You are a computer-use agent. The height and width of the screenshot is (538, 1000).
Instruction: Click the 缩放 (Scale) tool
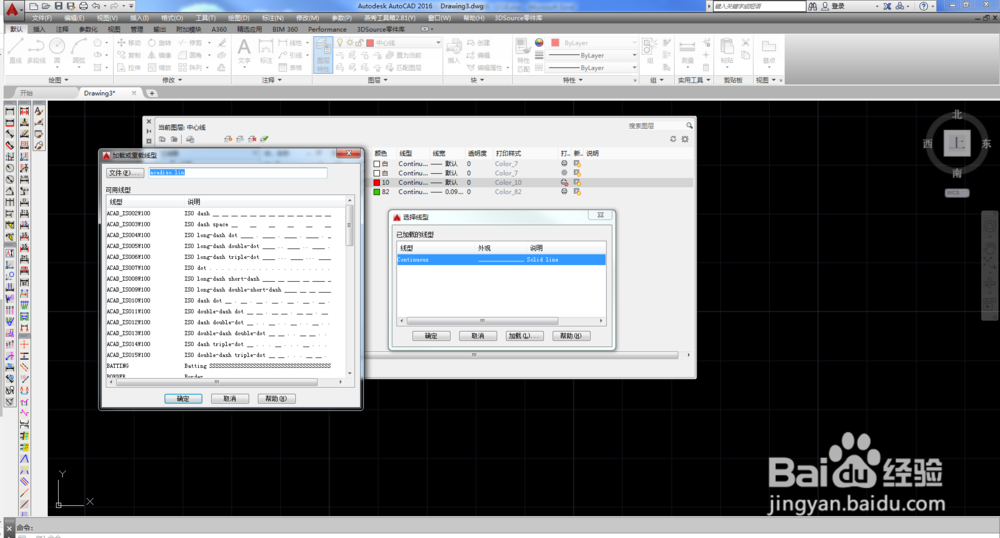tap(159, 67)
